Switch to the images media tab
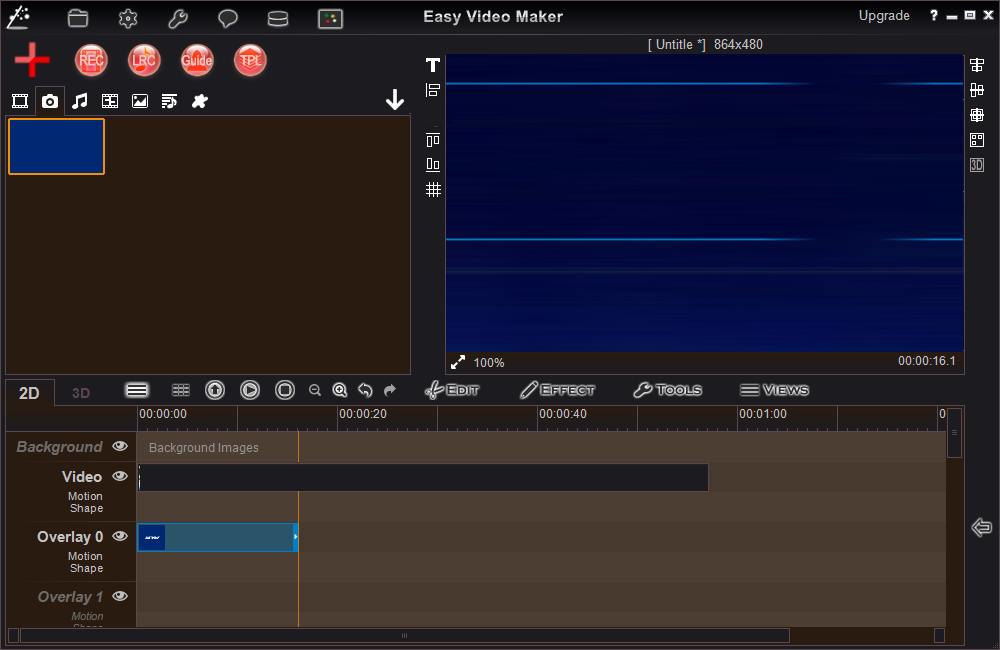Screen dimensions: 1000x650 [x=140, y=101]
